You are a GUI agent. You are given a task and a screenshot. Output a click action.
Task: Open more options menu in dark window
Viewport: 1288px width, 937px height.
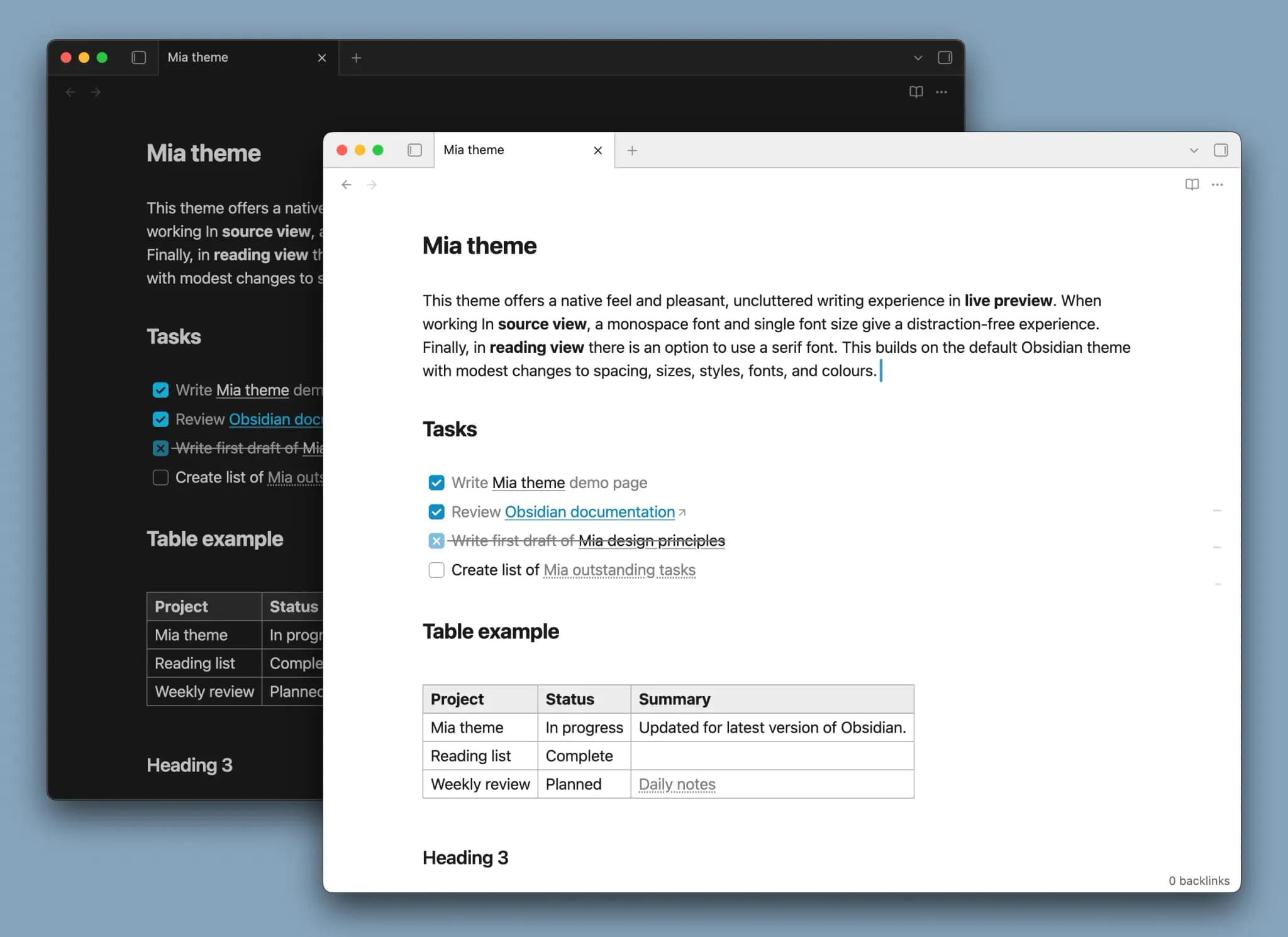point(941,92)
